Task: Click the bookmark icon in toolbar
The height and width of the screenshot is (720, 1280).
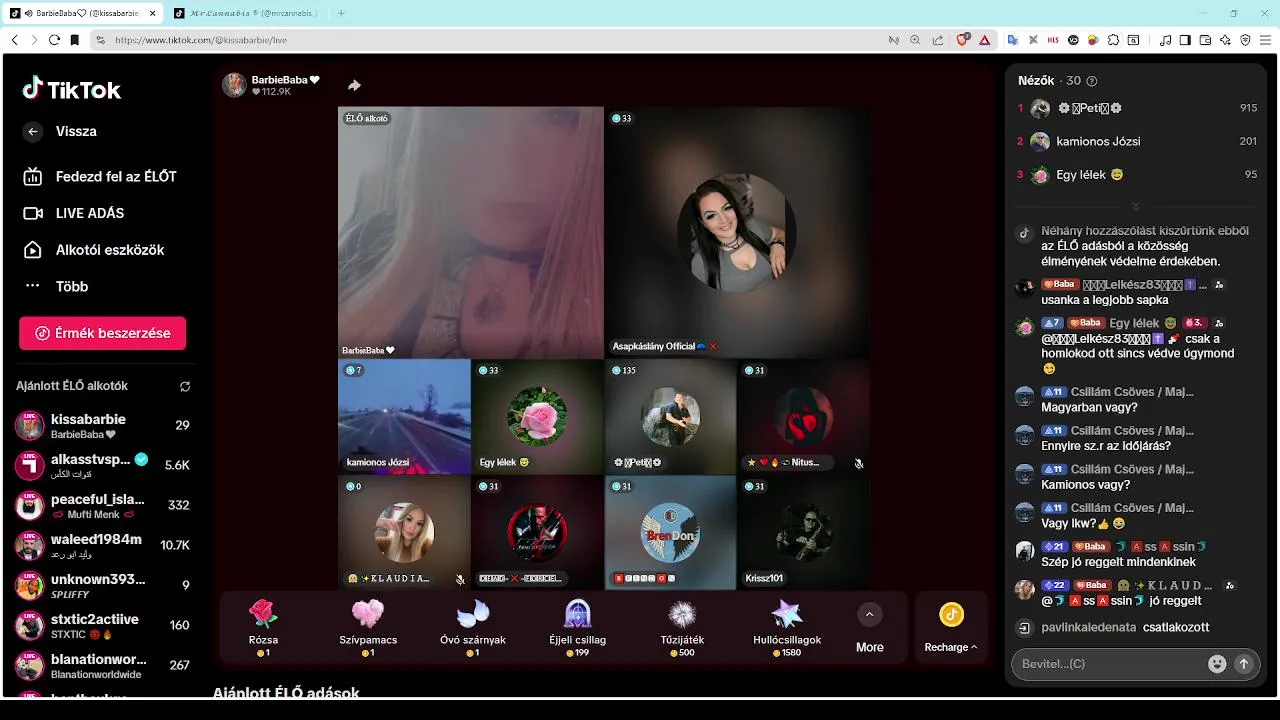Action: pyautogui.click(x=75, y=40)
